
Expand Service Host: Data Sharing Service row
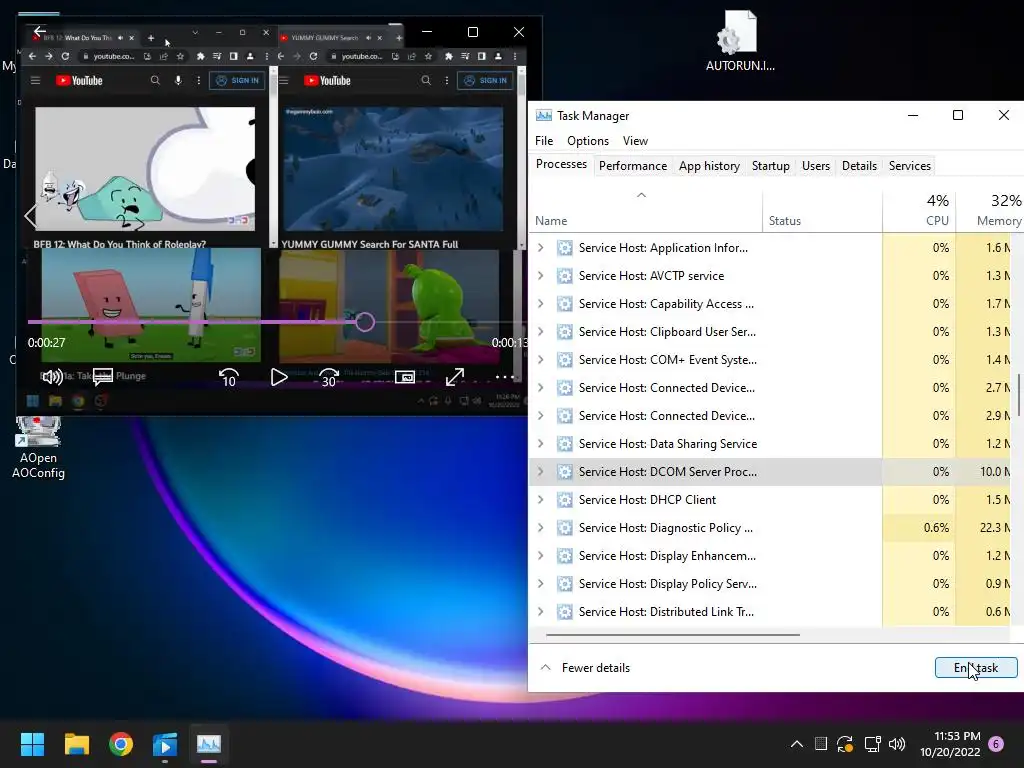[x=541, y=443]
